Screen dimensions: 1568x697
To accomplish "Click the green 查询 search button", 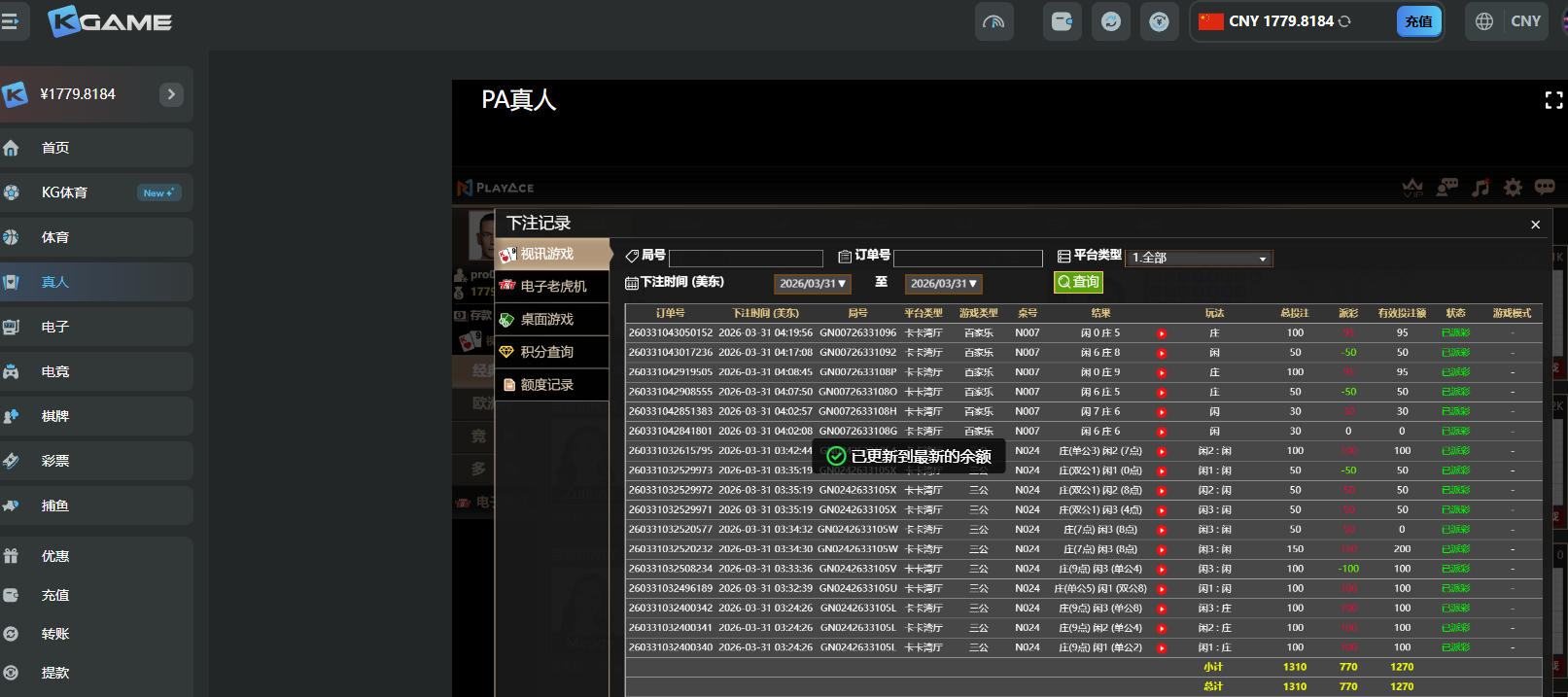I will (1078, 282).
